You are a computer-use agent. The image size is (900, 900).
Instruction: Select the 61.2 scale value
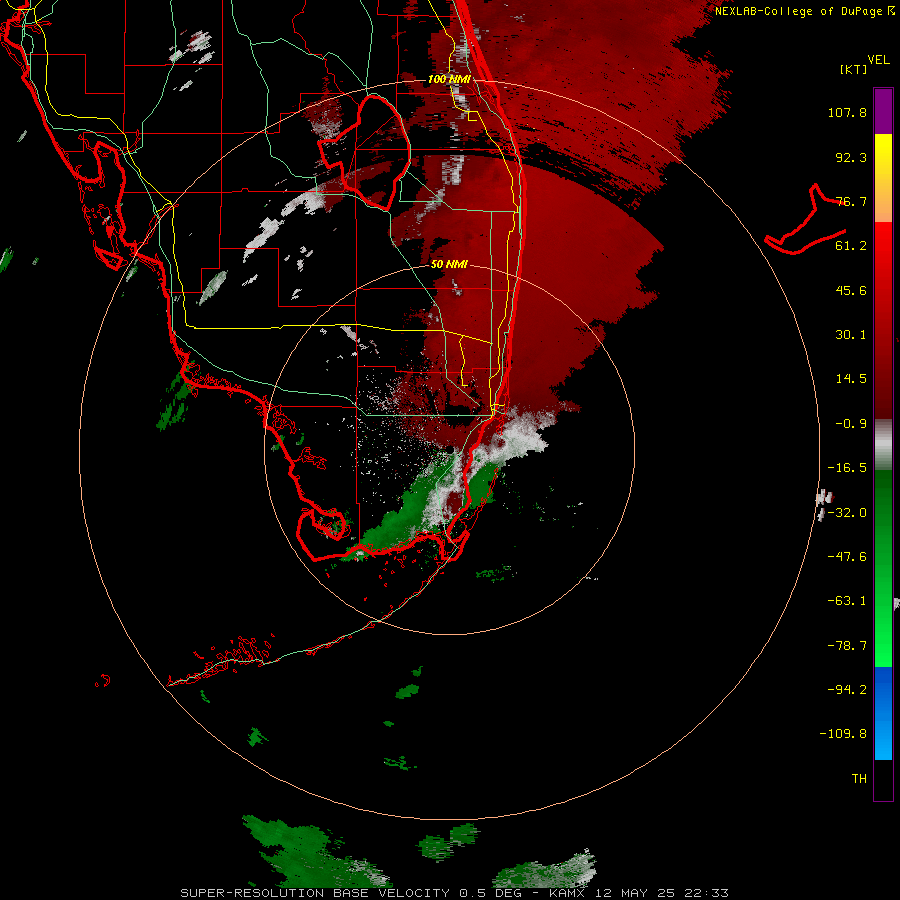[x=851, y=246]
